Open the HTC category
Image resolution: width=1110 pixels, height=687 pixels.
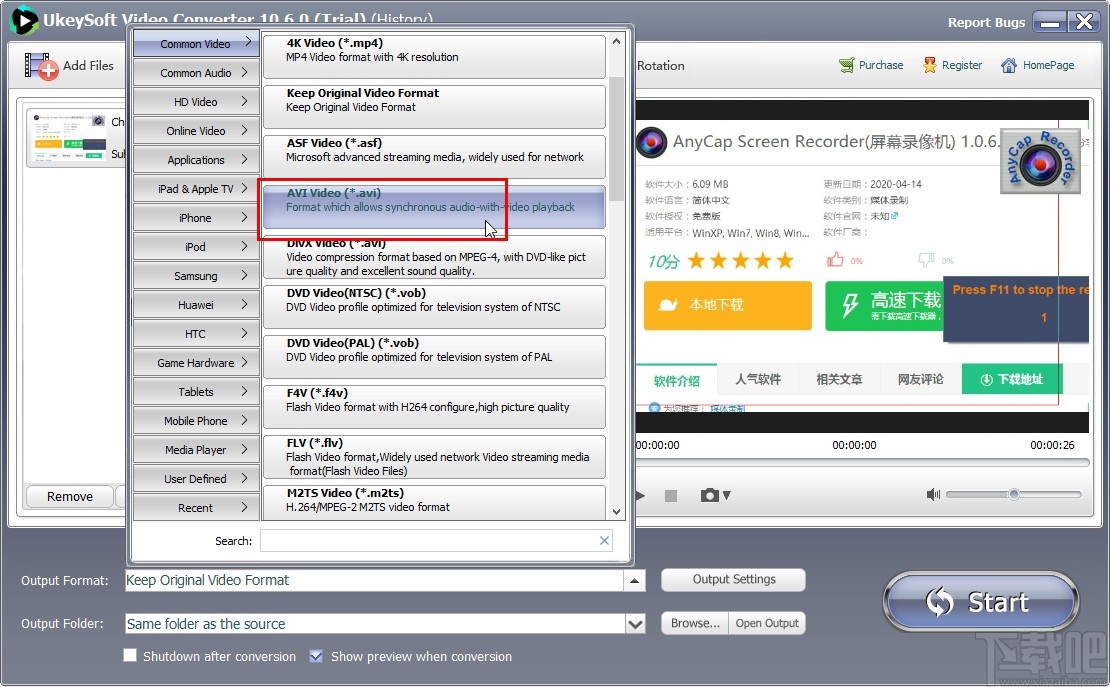[x=196, y=334]
